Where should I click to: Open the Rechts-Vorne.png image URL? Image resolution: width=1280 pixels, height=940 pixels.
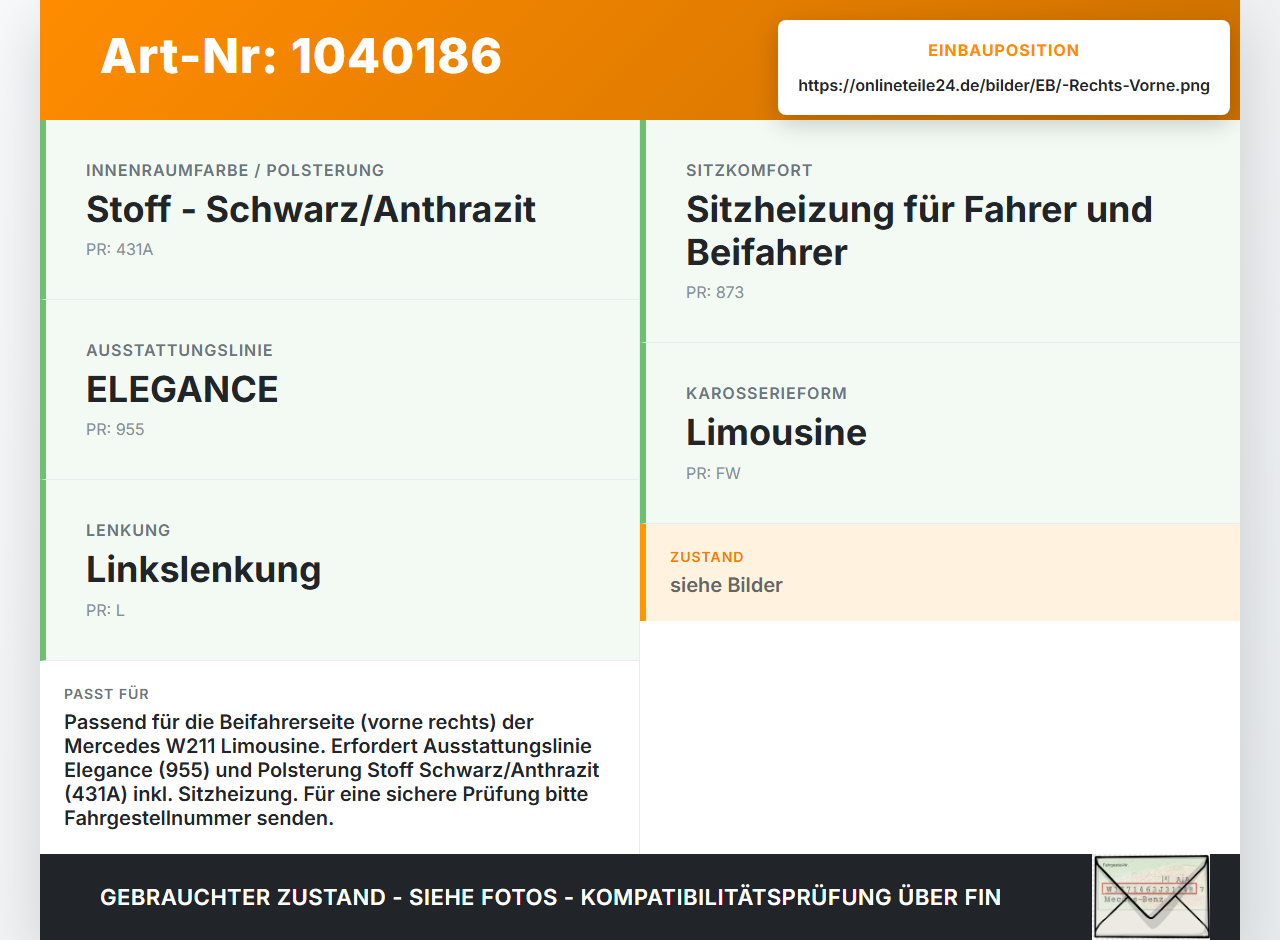click(x=1004, y=85)
